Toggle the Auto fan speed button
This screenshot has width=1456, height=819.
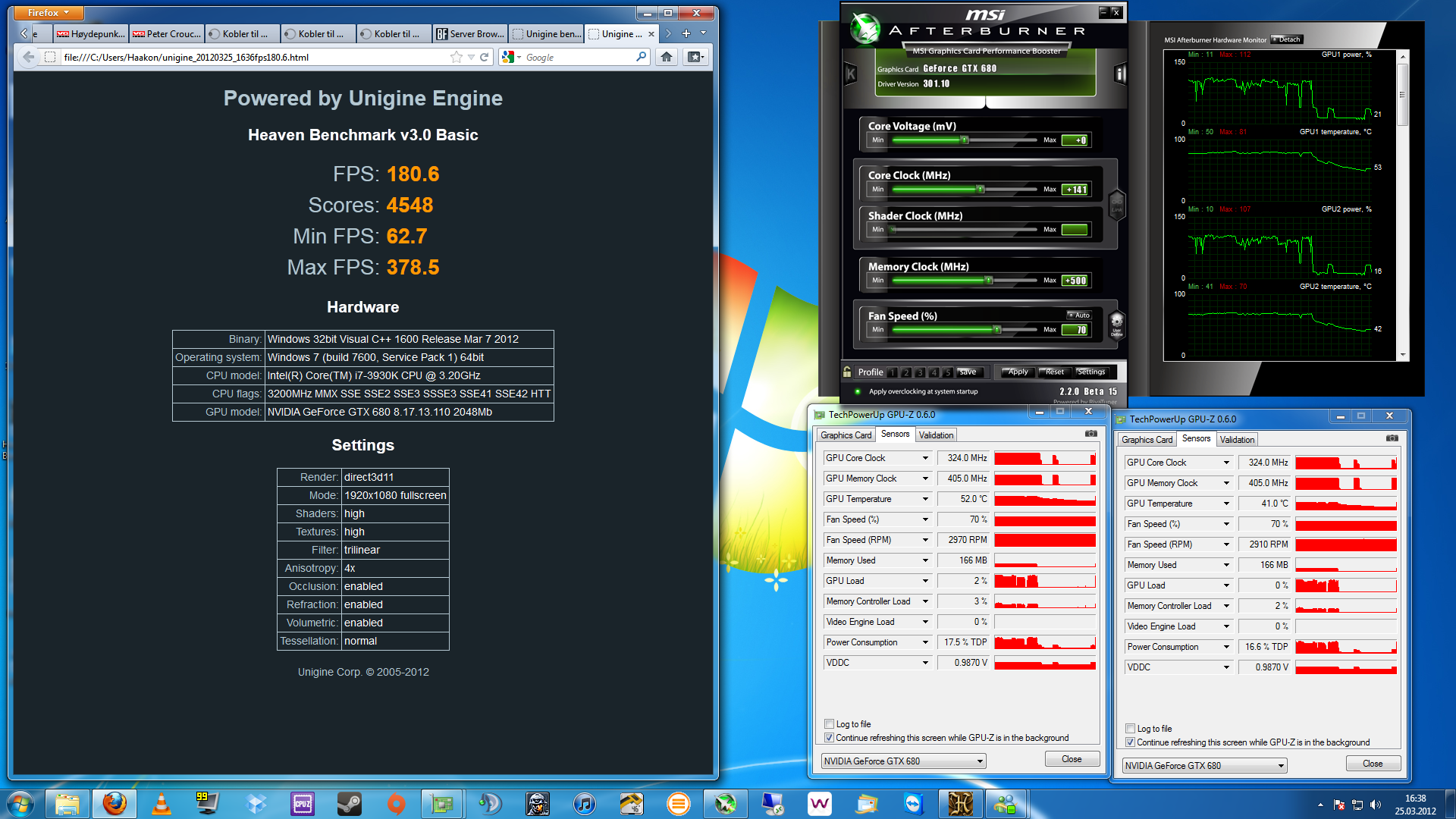coord(1078,315)
